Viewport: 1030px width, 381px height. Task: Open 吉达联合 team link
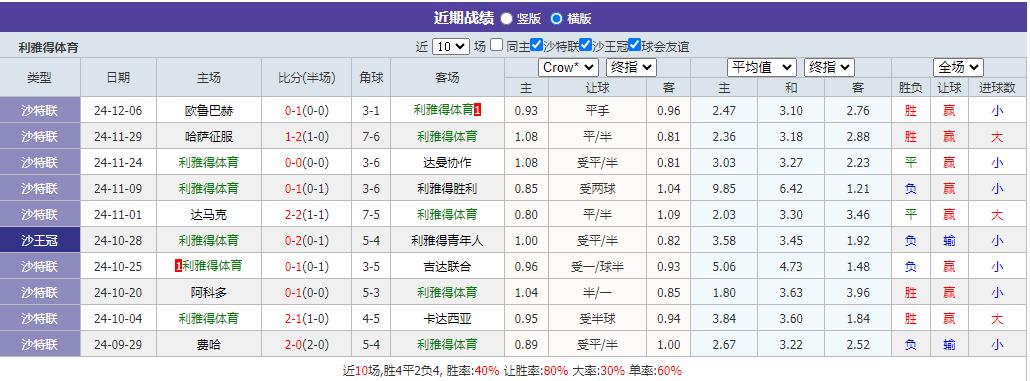(x=447, y=267)
